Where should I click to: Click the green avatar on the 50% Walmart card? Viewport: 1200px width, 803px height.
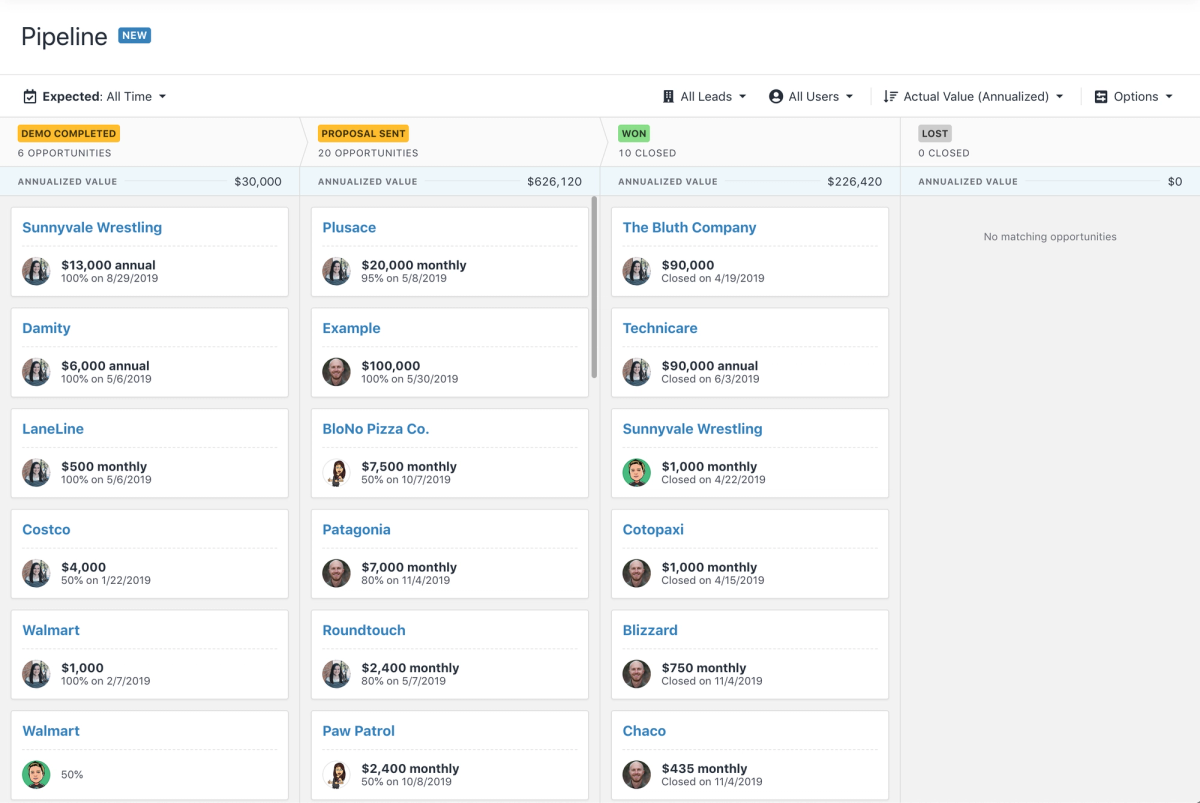click(36, 775)
